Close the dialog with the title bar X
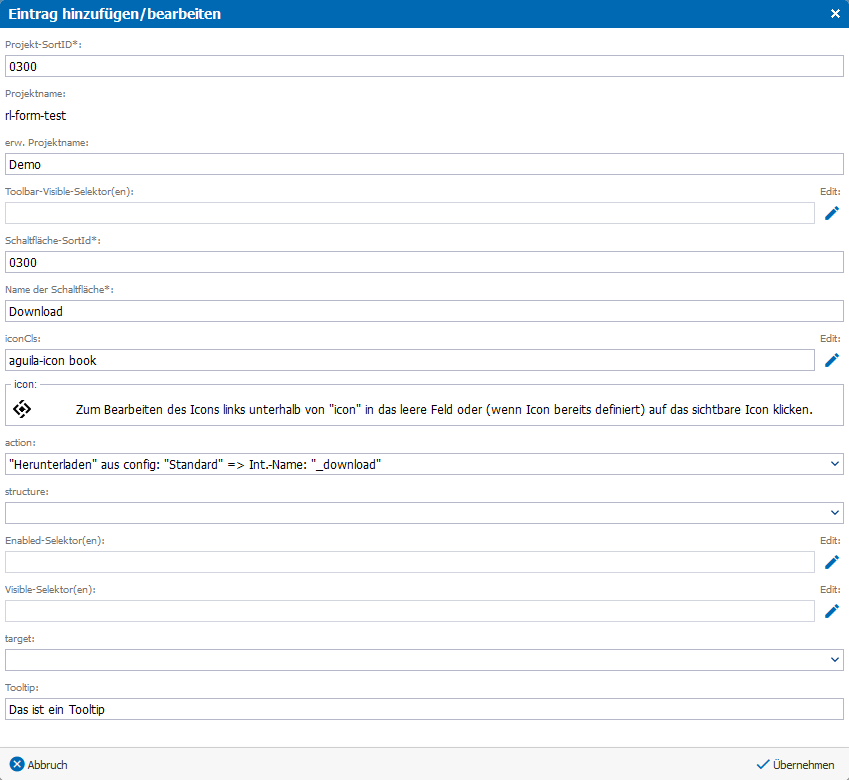The width and height of the screenshot is (849, 780). 835,14
